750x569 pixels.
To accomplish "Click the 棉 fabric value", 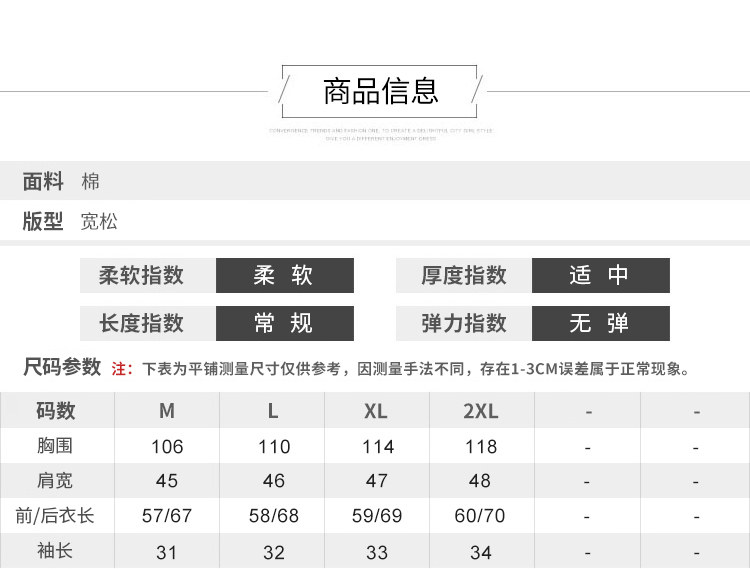I will point(91,182).
